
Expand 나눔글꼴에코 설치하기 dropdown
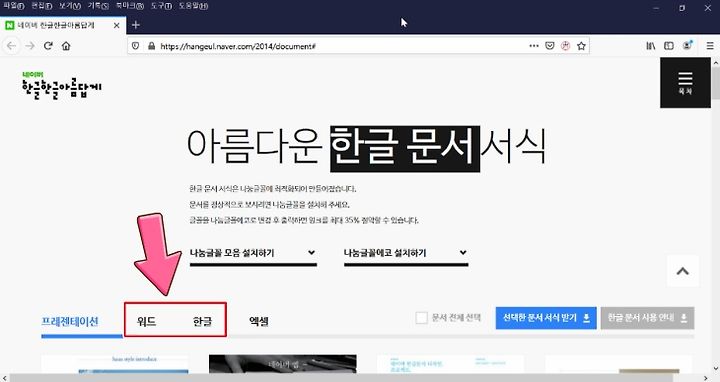pos(406,254)
